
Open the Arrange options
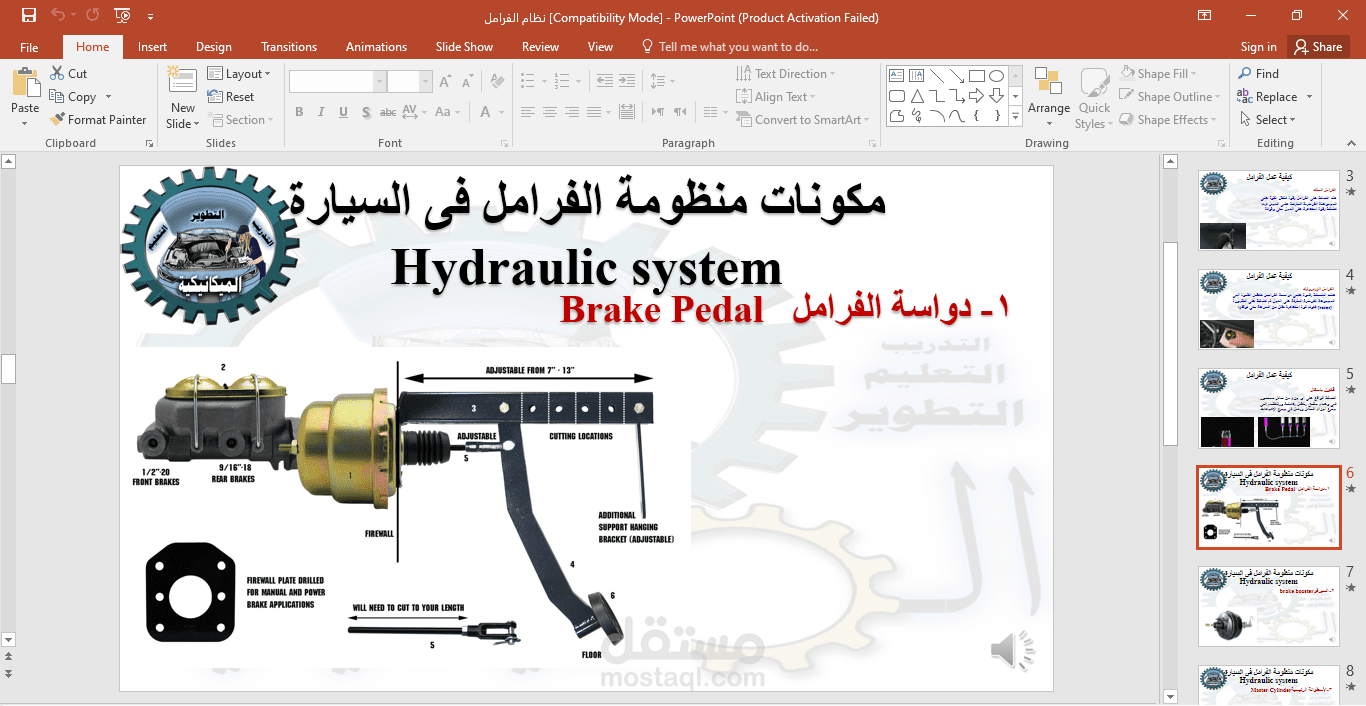[x=1048, y=98]
